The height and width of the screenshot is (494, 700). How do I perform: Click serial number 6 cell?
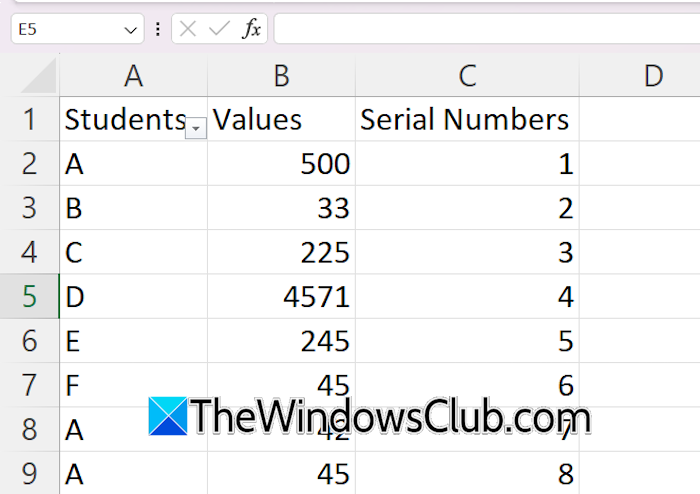pos(467,385)
